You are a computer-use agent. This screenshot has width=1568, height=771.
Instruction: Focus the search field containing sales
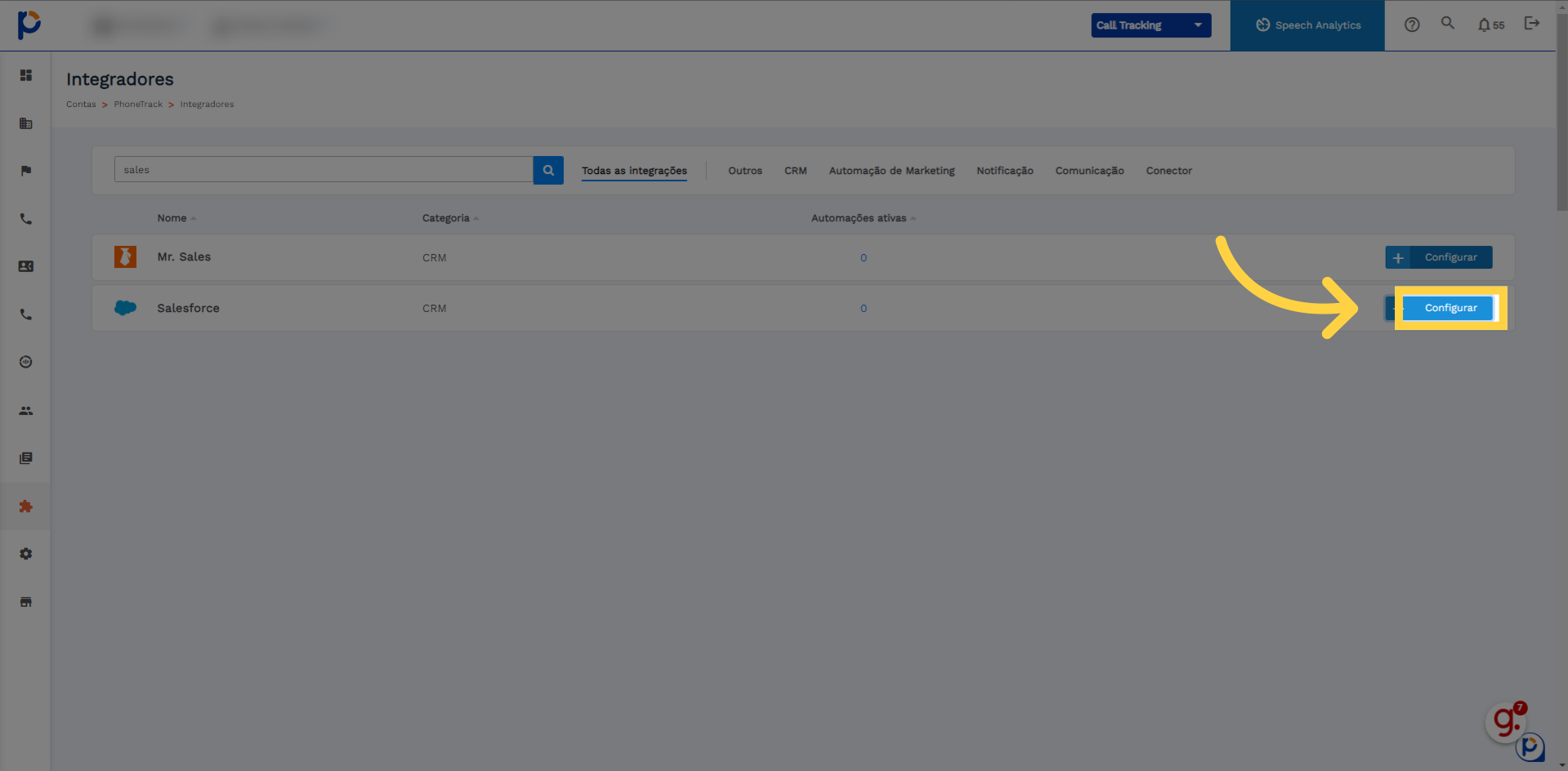click(324, 170)
